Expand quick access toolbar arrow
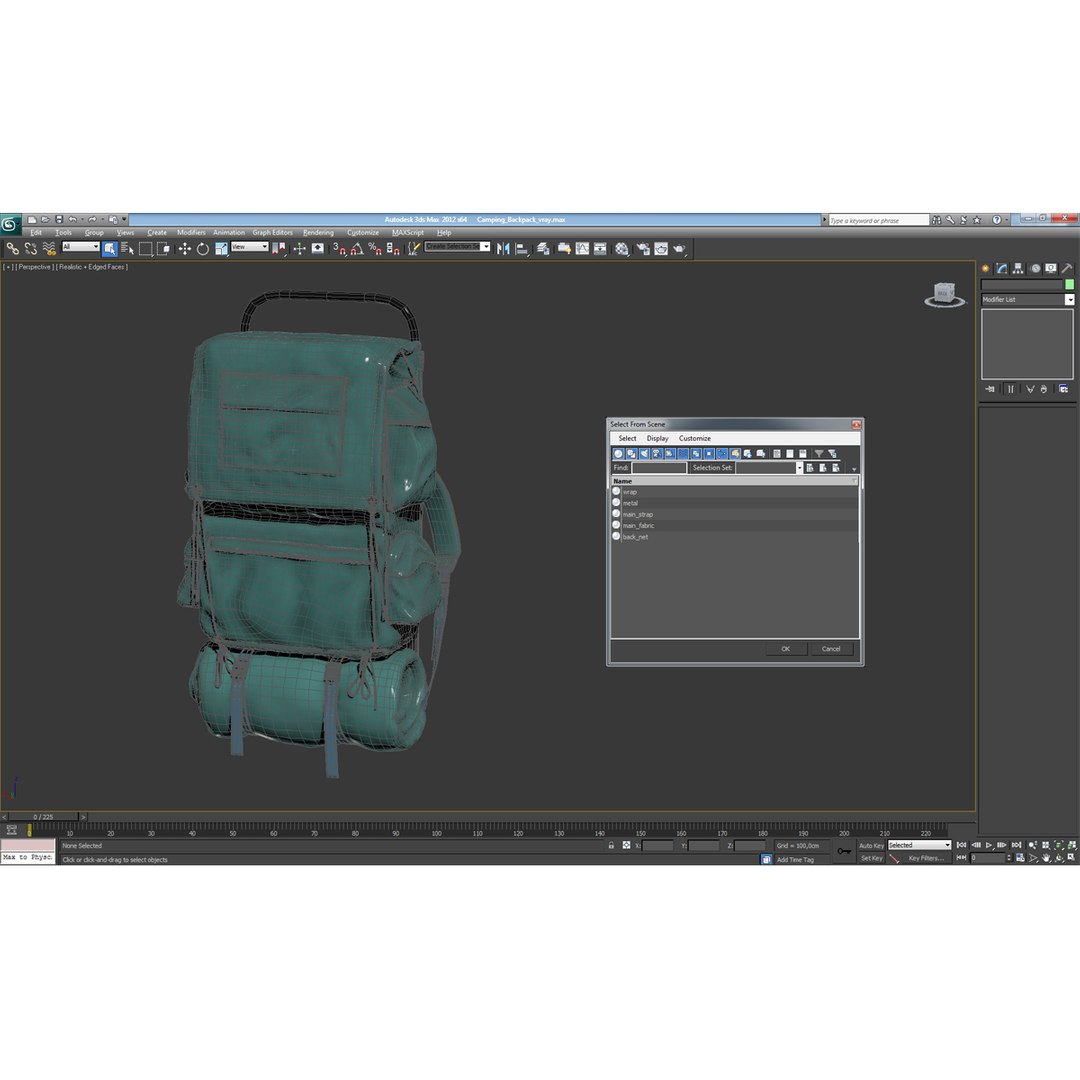The image size is (1080, 1080). click(x=124, y=220)
